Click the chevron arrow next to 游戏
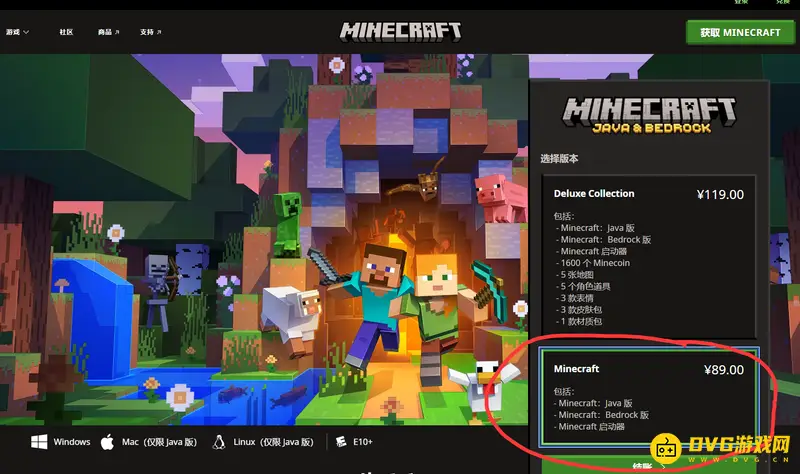Viewport: 800px width, 474px height. point(27,32)
